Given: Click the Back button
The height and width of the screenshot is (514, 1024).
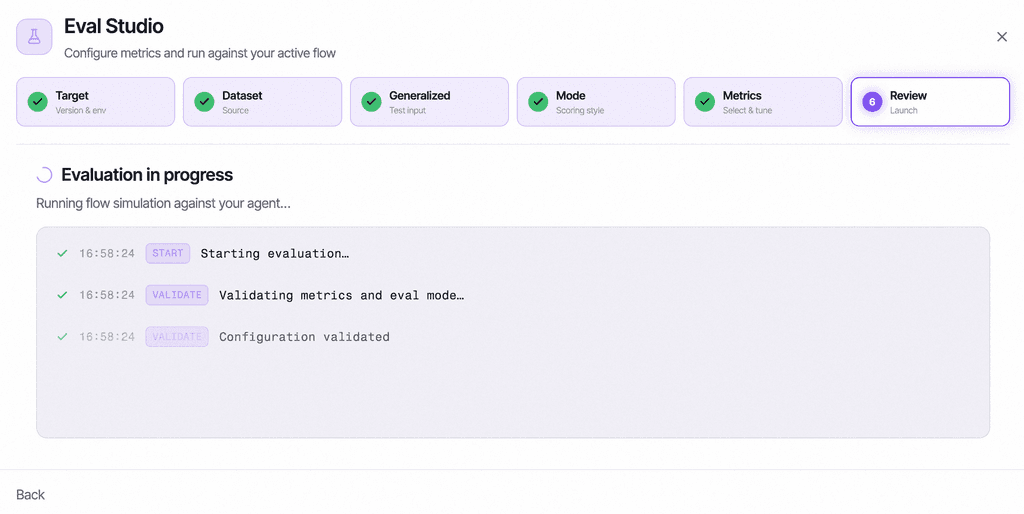Looking at the screenshot, I should (30, 494).
